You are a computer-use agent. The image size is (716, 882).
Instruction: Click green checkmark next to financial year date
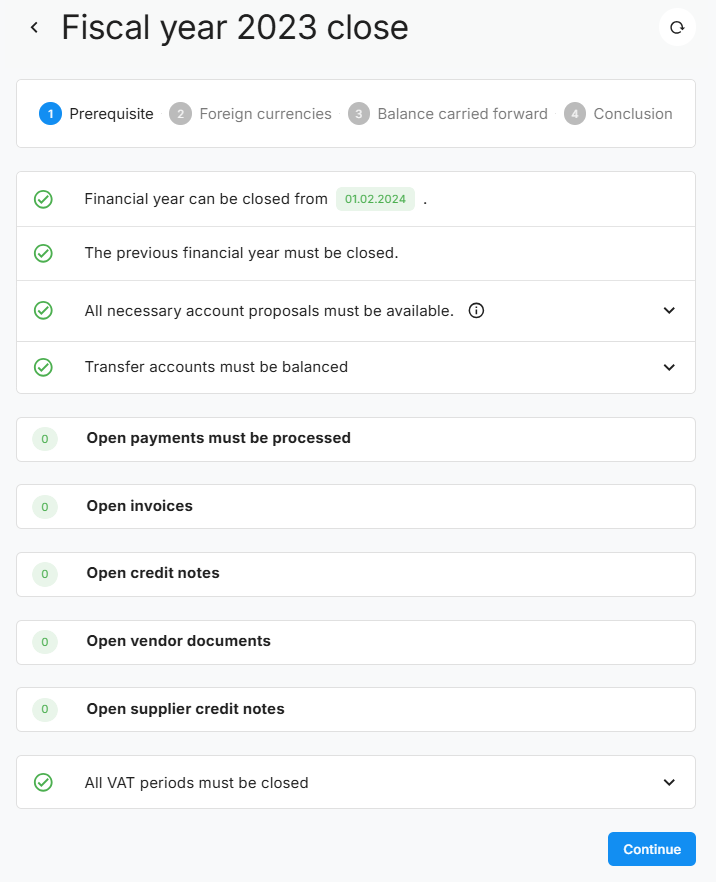coord(43,199)
